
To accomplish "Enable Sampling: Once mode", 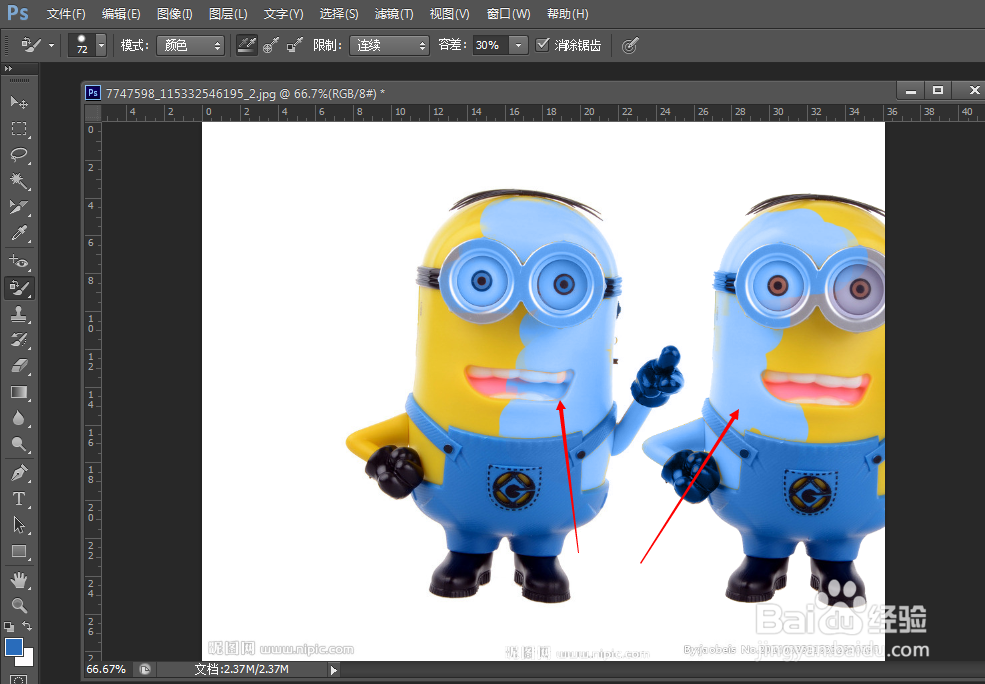I will point(271,45).
